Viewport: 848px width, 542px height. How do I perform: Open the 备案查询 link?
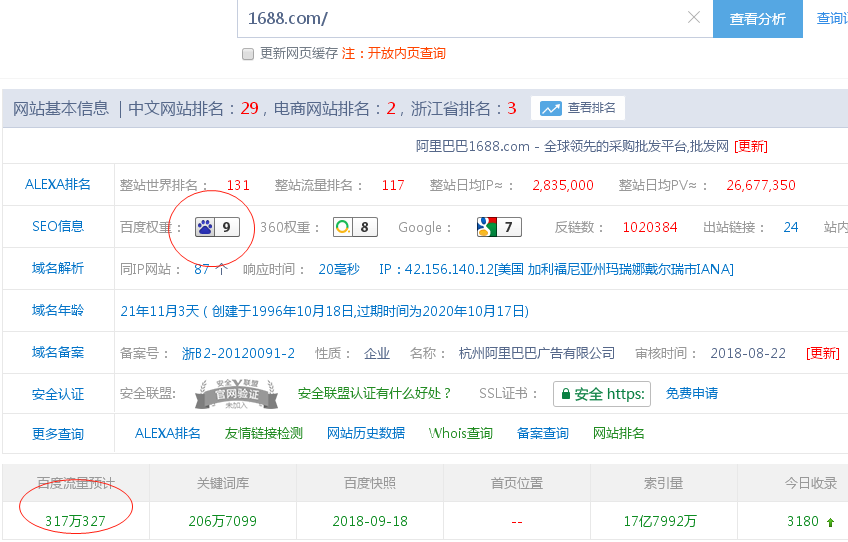[542, 433]
